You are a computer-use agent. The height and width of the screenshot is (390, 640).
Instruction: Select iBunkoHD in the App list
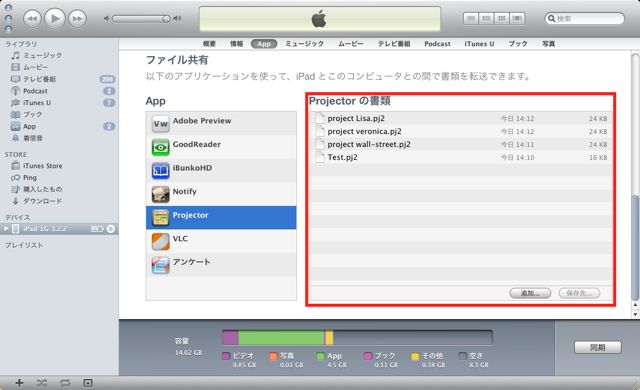tap(221, 171)
